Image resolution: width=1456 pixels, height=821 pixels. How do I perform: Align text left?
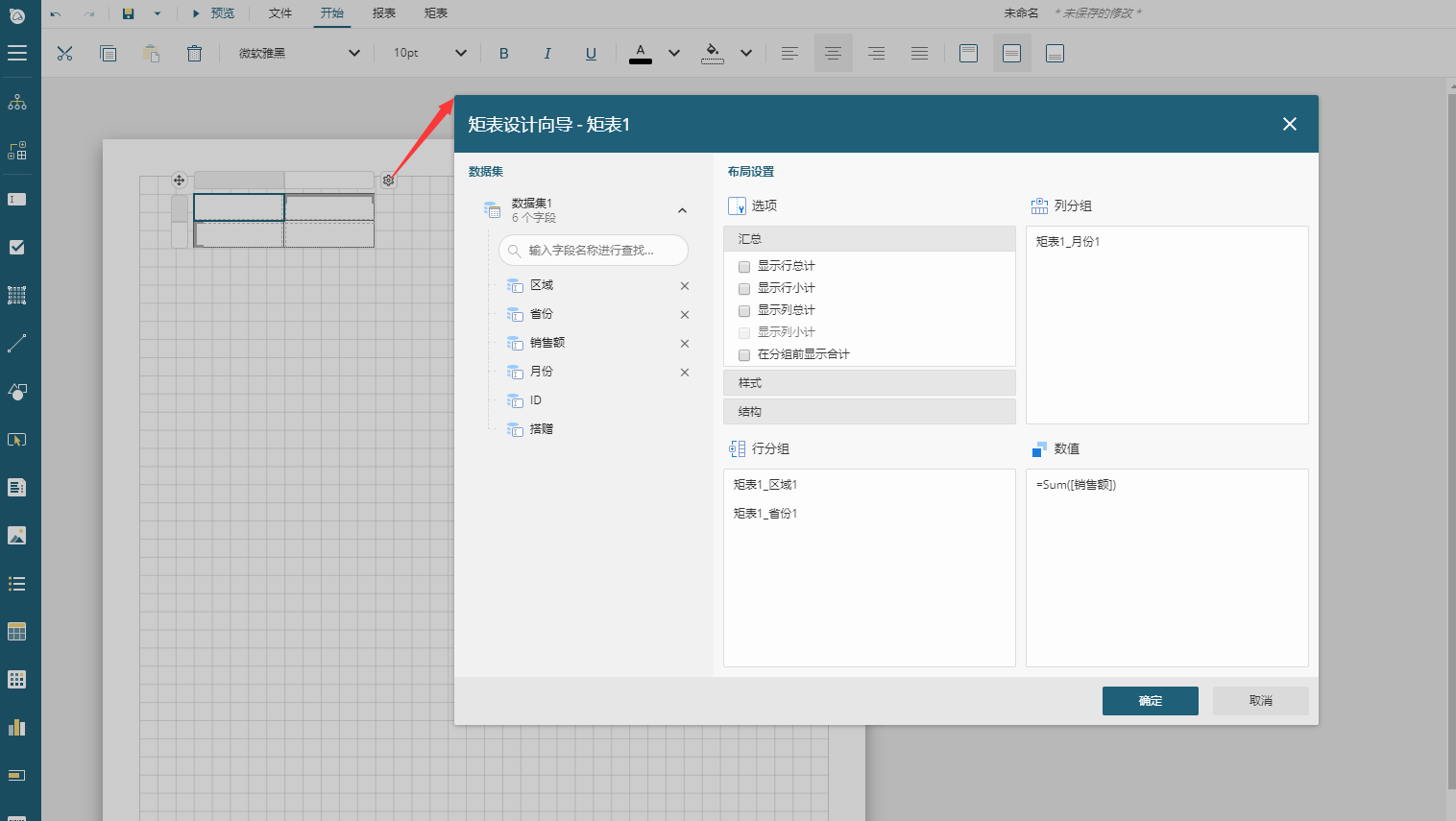click(x=789, y=54)
